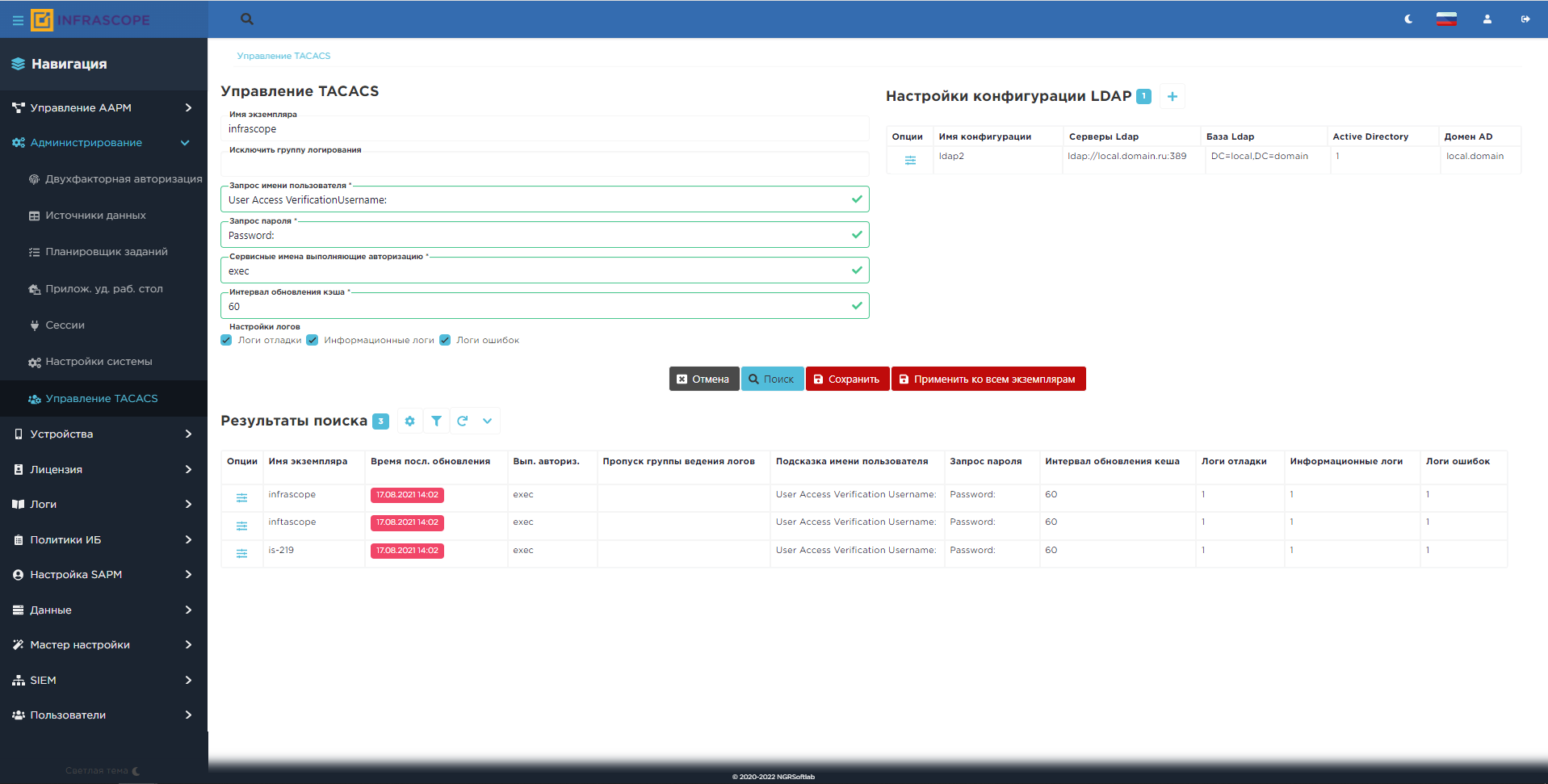Focus the Запрос имени пользователя field
This screenshot has width=1548, height=784.
click(545, 199)
